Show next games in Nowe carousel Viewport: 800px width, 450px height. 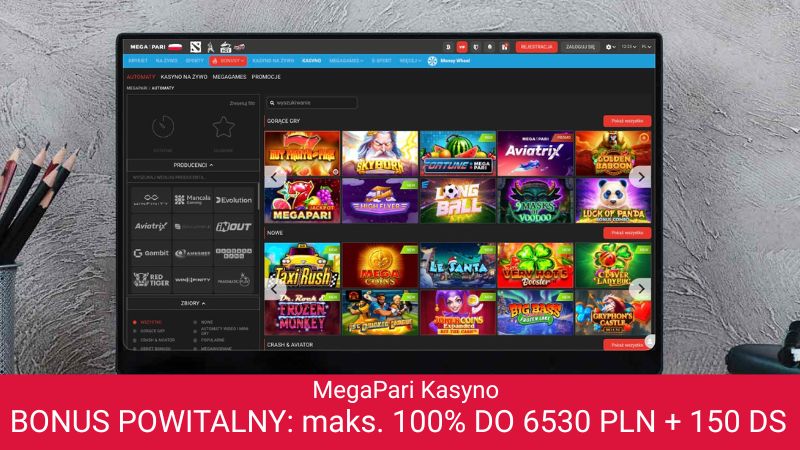click(641, 289)
